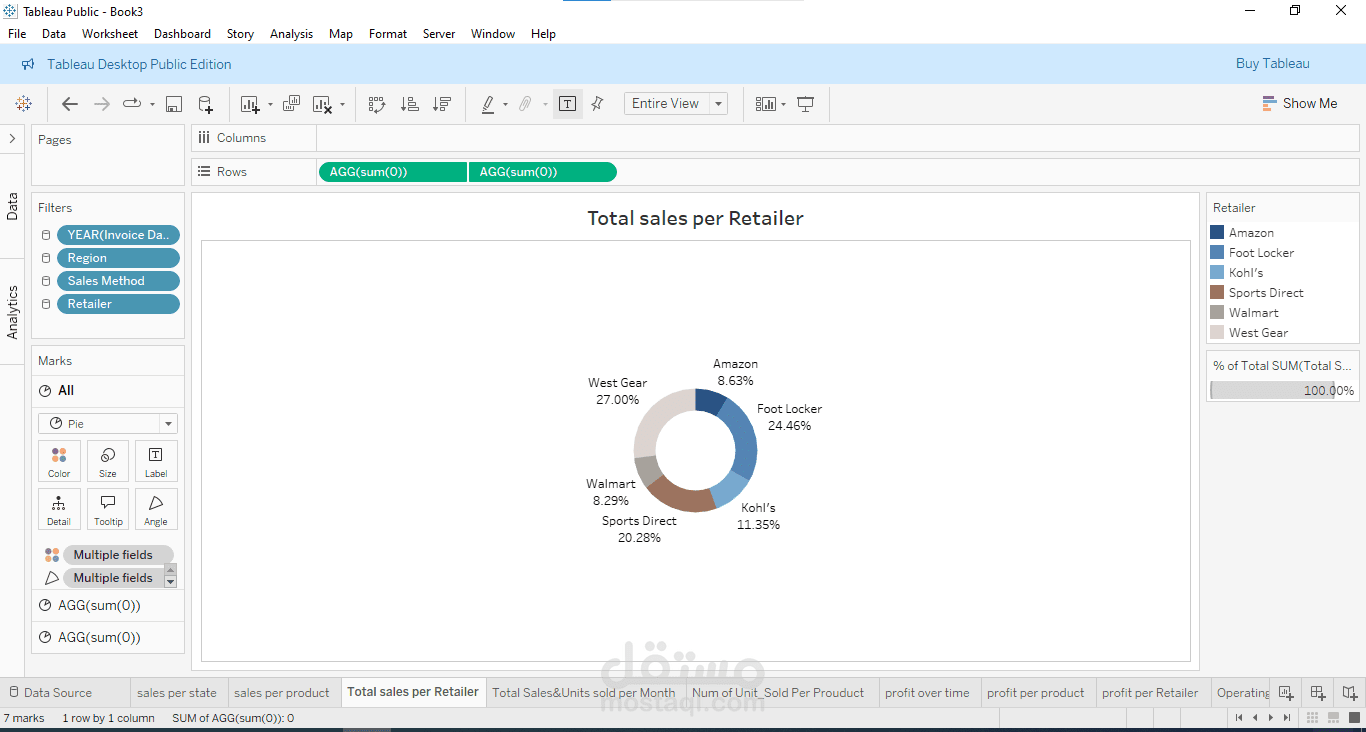Open the Highlight dropdown arrow

pyautogui.click(x=505, y=104)
